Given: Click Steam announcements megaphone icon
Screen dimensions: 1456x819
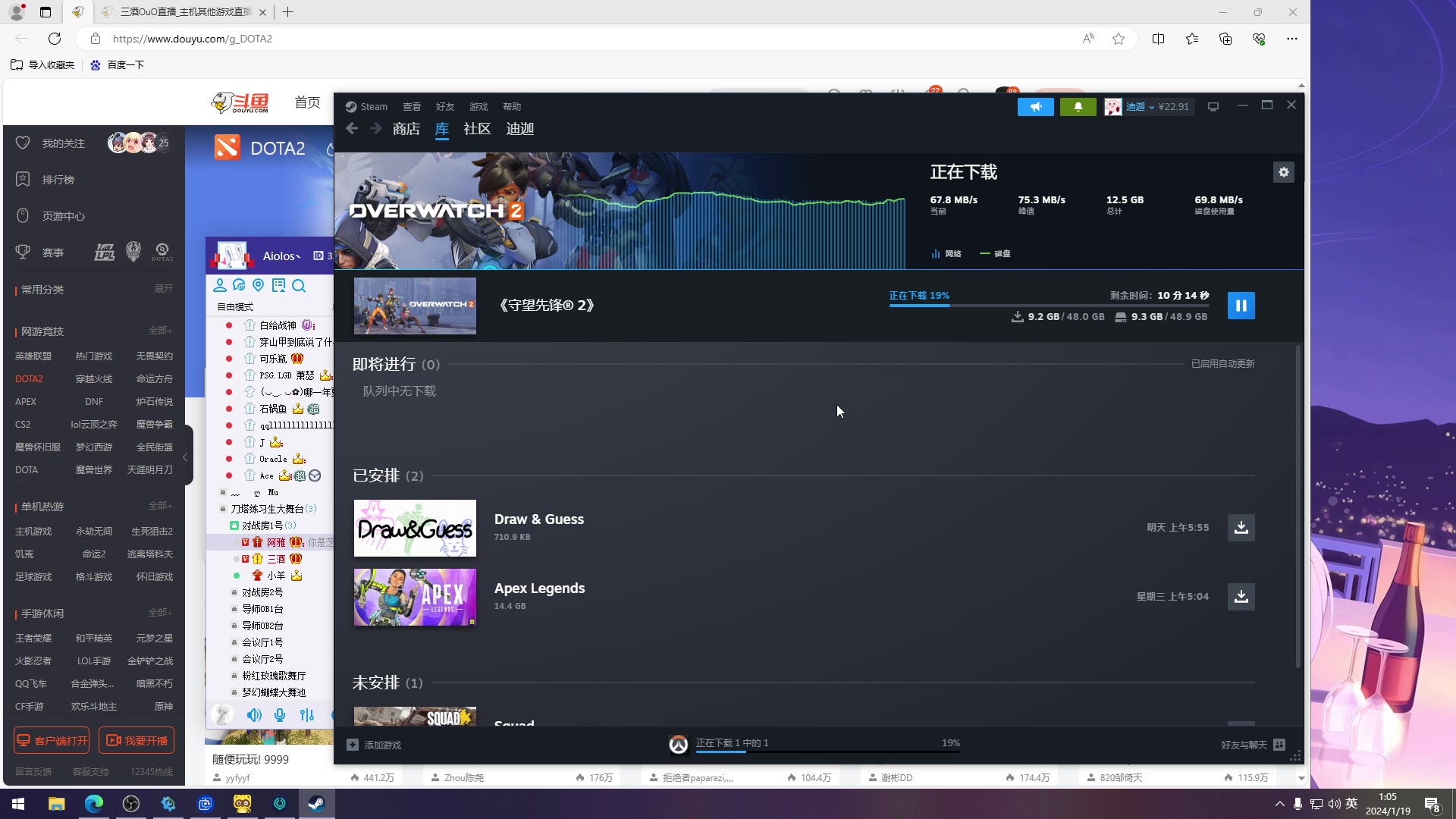Looking at the screenshot, I should point(1035,107).
